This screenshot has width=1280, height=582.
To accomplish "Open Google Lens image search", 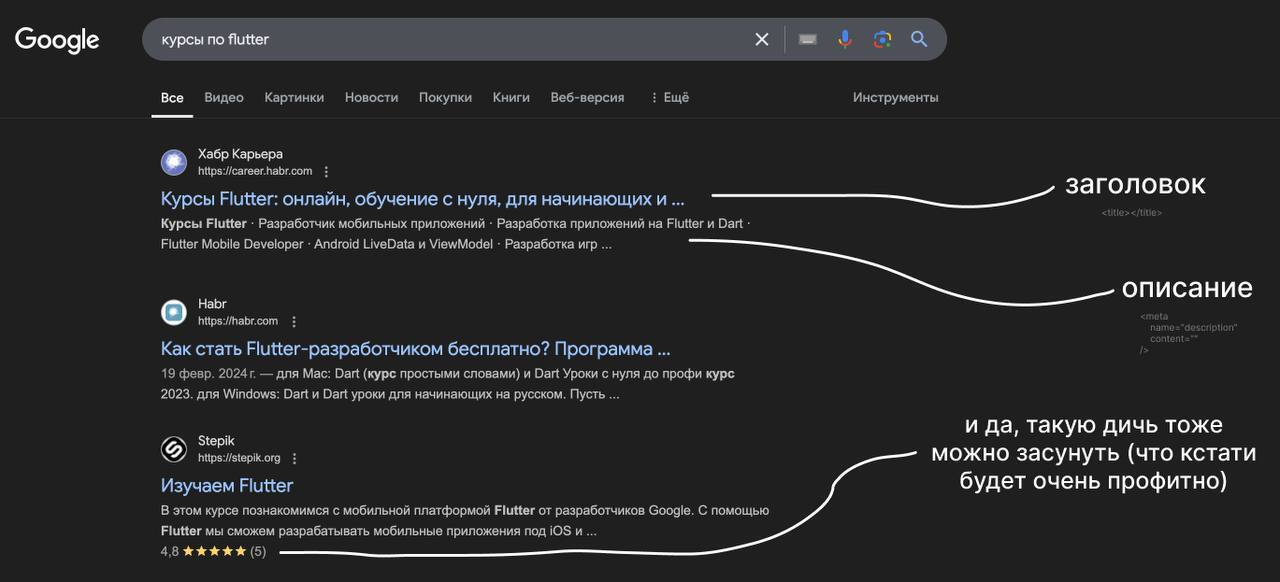I will click(x=882, y=39).
